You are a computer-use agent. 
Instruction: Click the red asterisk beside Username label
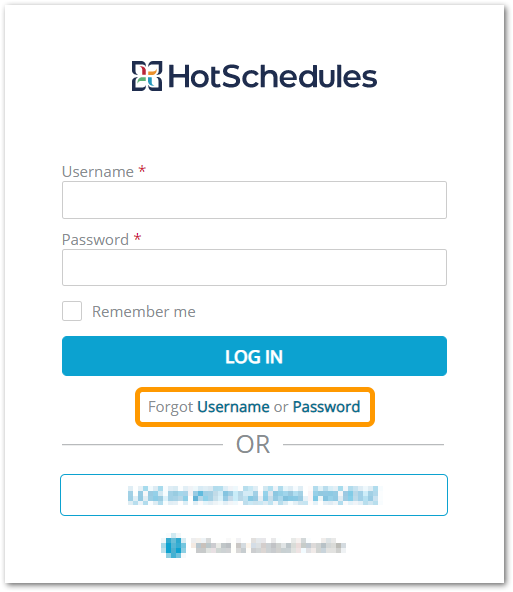coord(142,169)
